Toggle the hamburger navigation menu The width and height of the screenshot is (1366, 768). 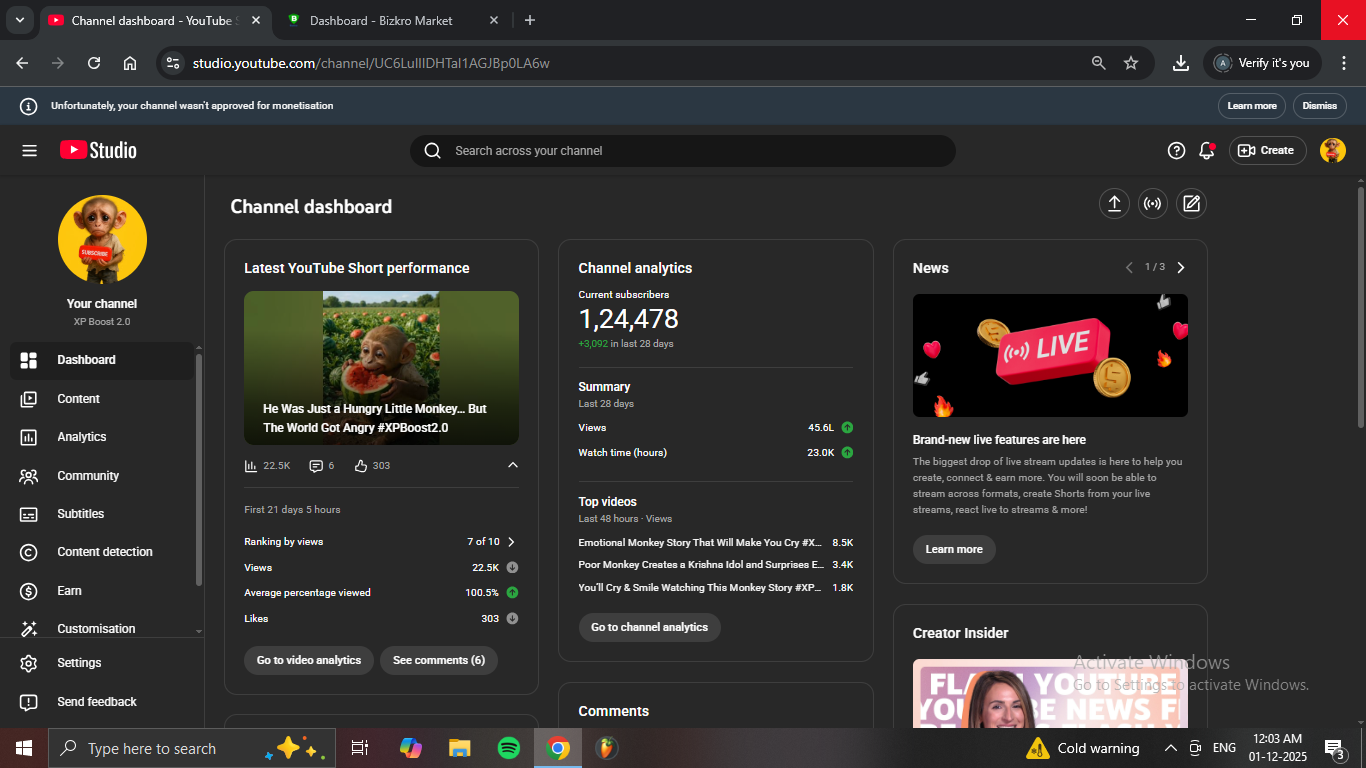click(29, 151)
